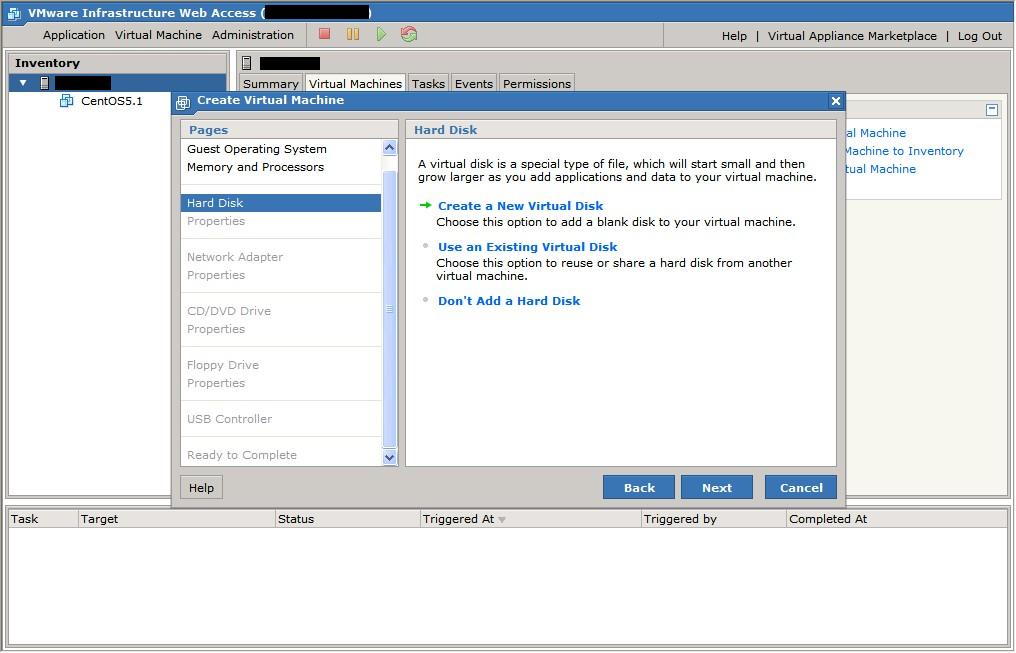Image resolution: width=1016 pixels, height=653 pixels.
Task: Click the Triggered At sort arrow
Action: [x=502, y=520]
